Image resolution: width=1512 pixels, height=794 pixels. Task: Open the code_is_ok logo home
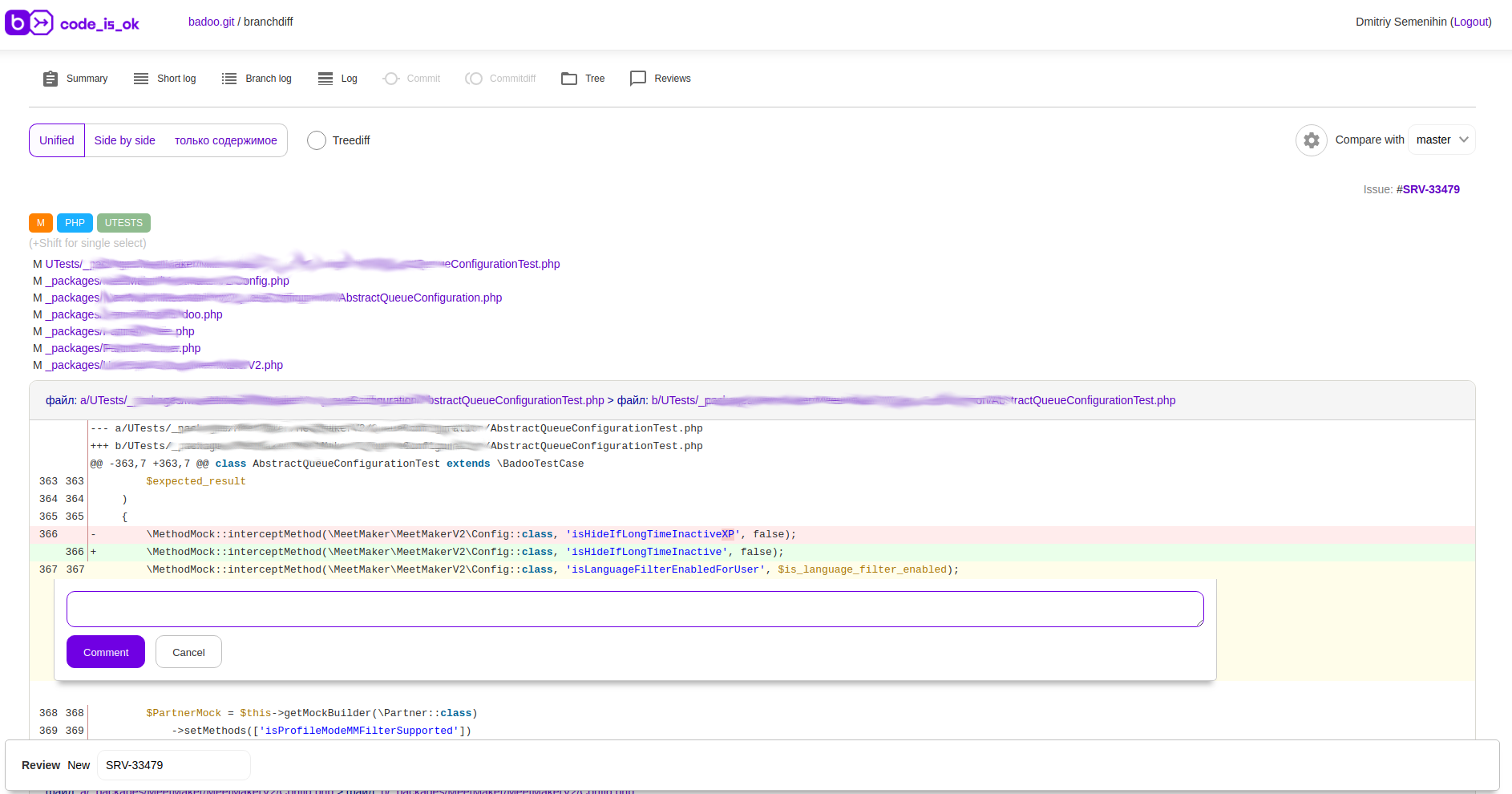[x=72, y=22]
